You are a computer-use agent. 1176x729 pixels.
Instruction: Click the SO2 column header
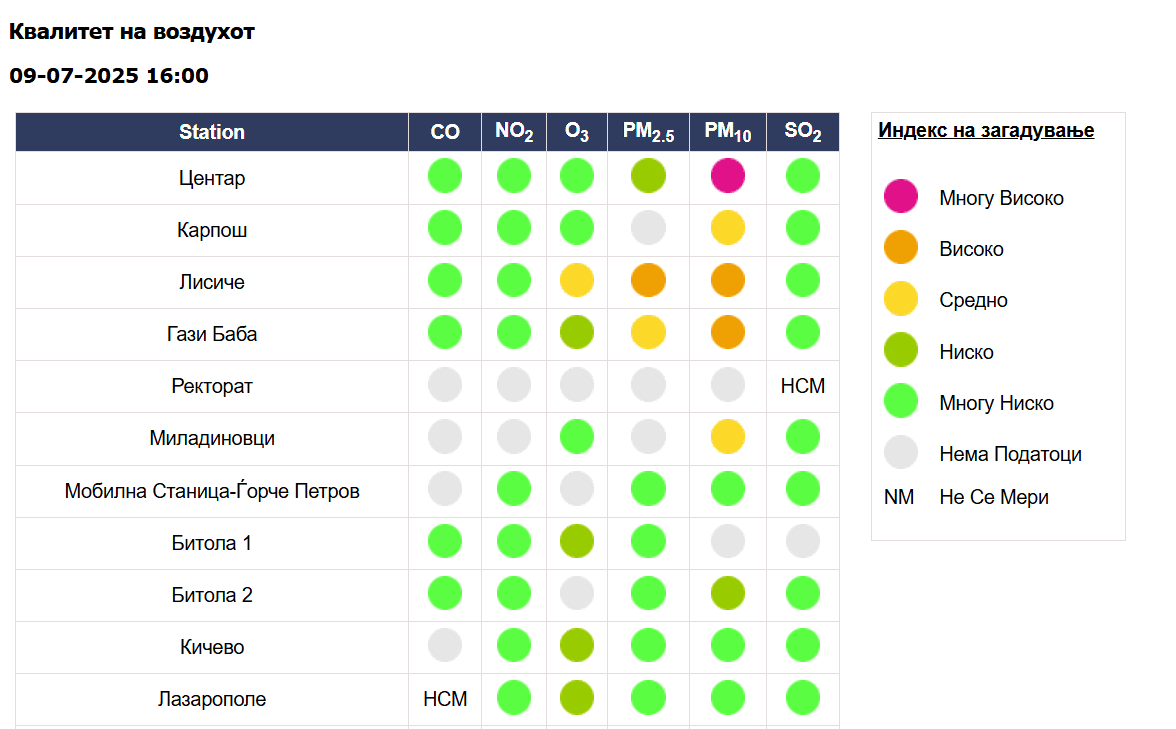point(803,132)
